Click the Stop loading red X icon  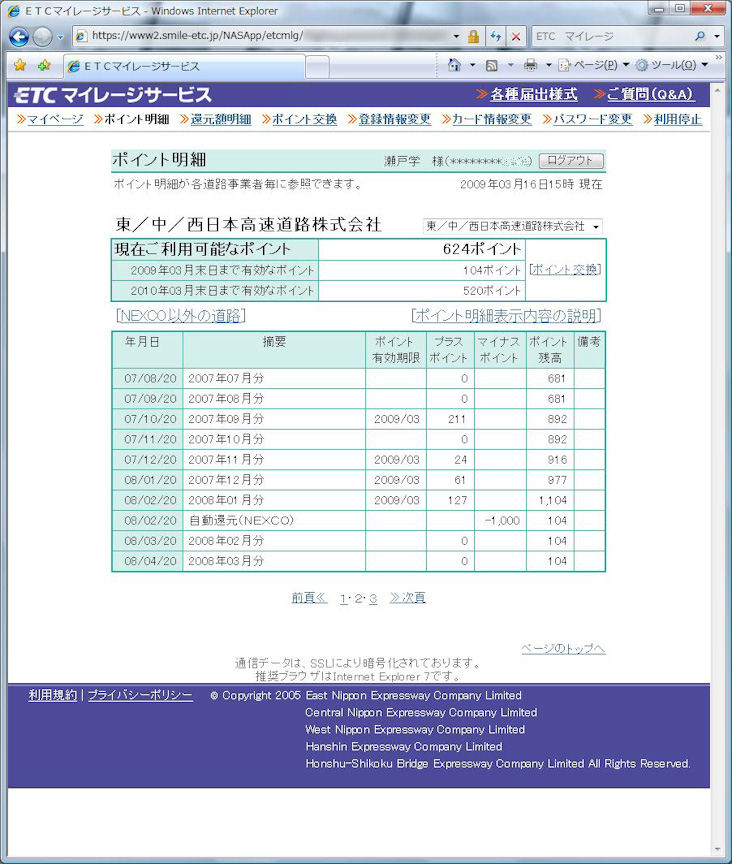pyautogui.click(x=516, y=36)
